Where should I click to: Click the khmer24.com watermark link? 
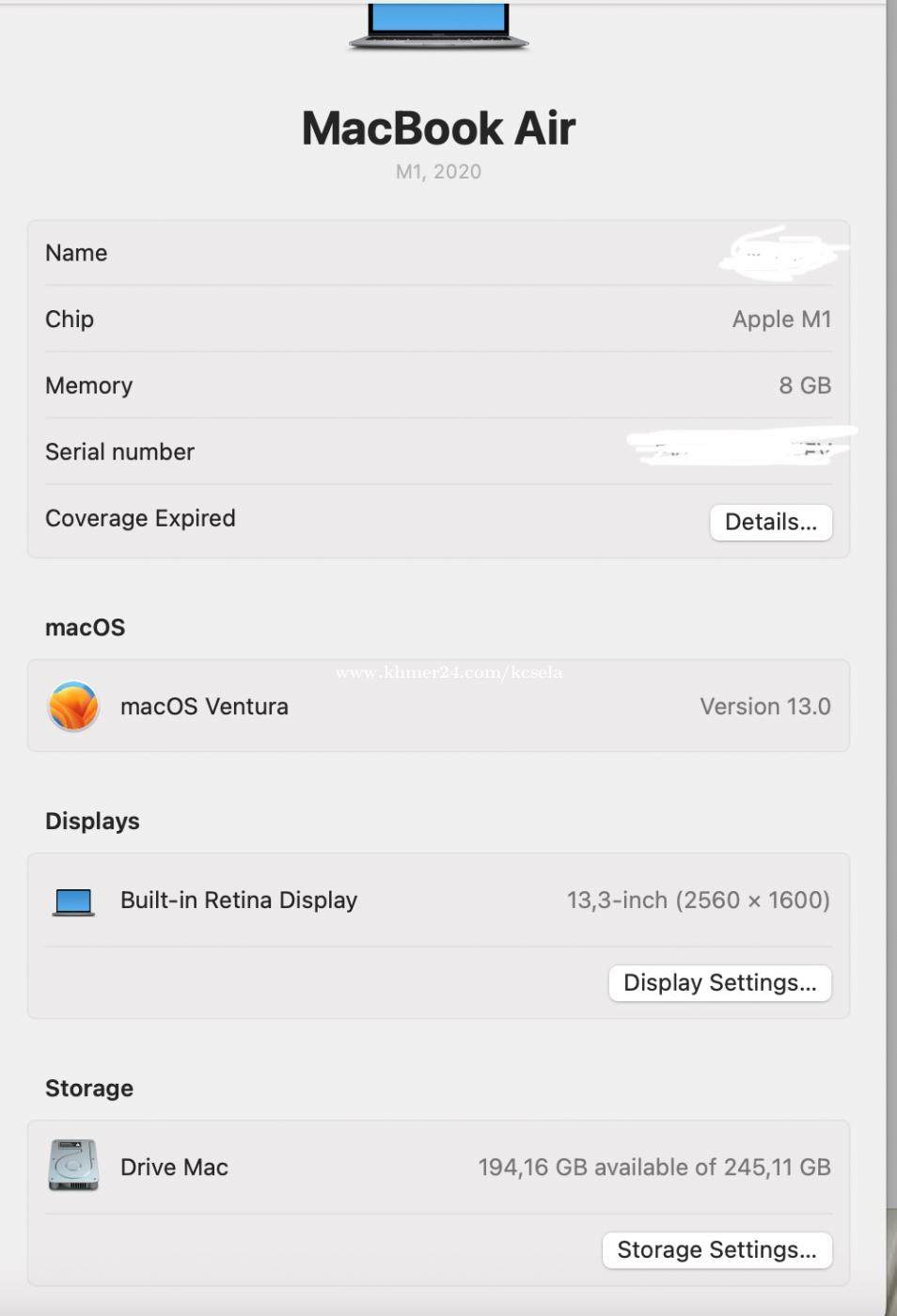[448, 672]
